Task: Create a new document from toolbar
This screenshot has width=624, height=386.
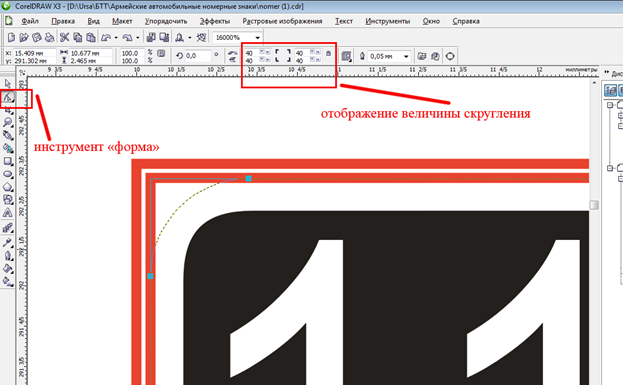Action: coord(12,37)
